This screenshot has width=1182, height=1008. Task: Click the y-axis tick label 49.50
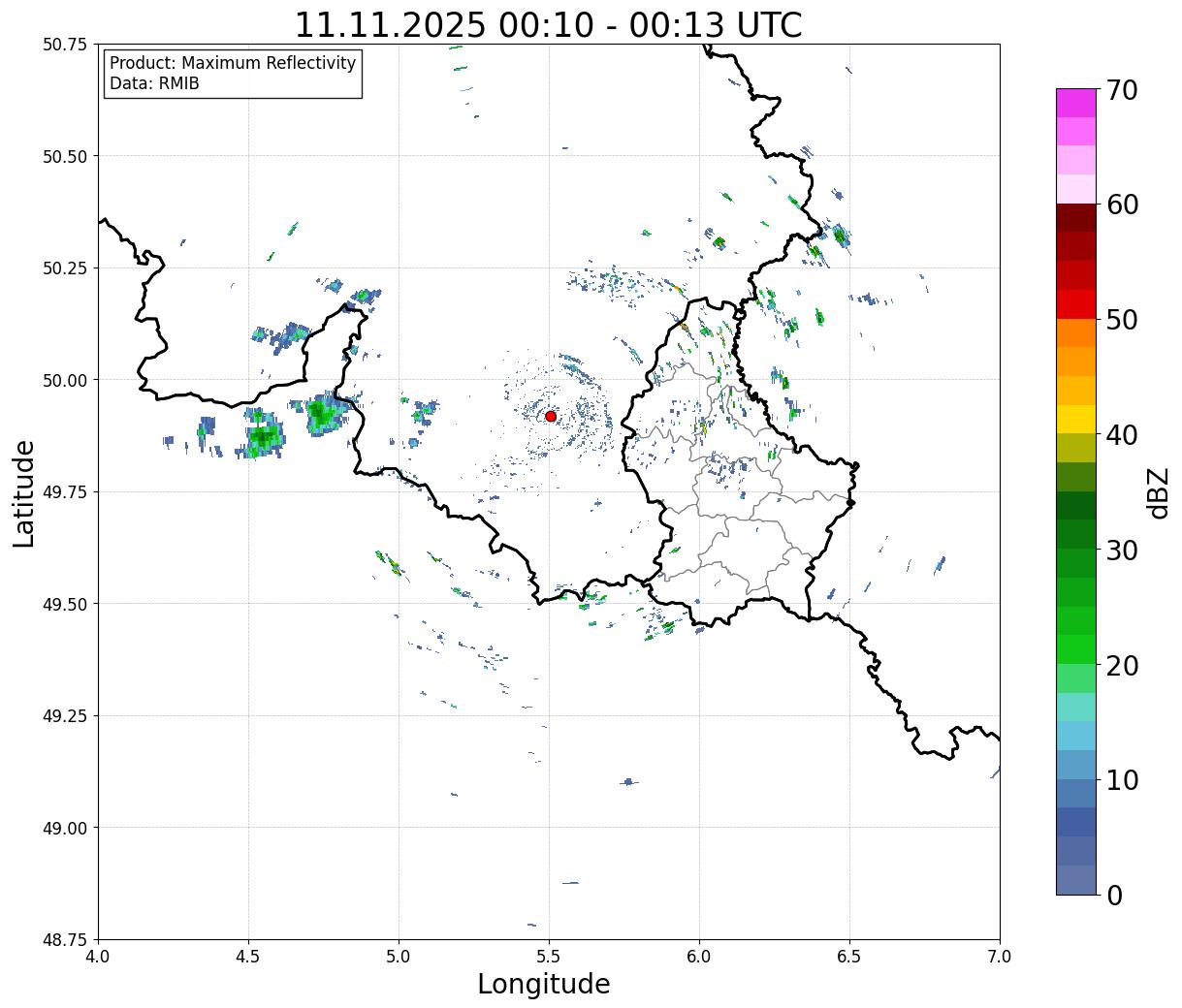pyautogui.click(x=65, y=604)
